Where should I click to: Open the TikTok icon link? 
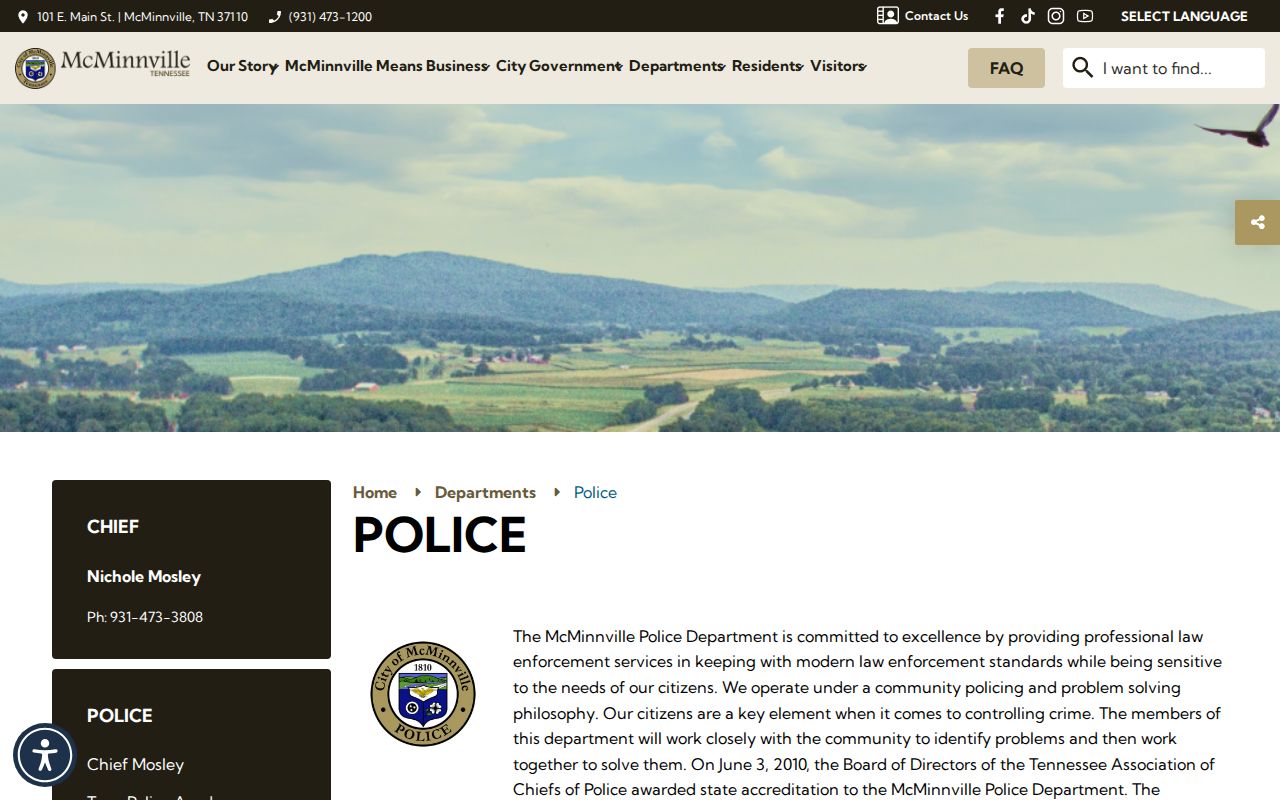1027,16
